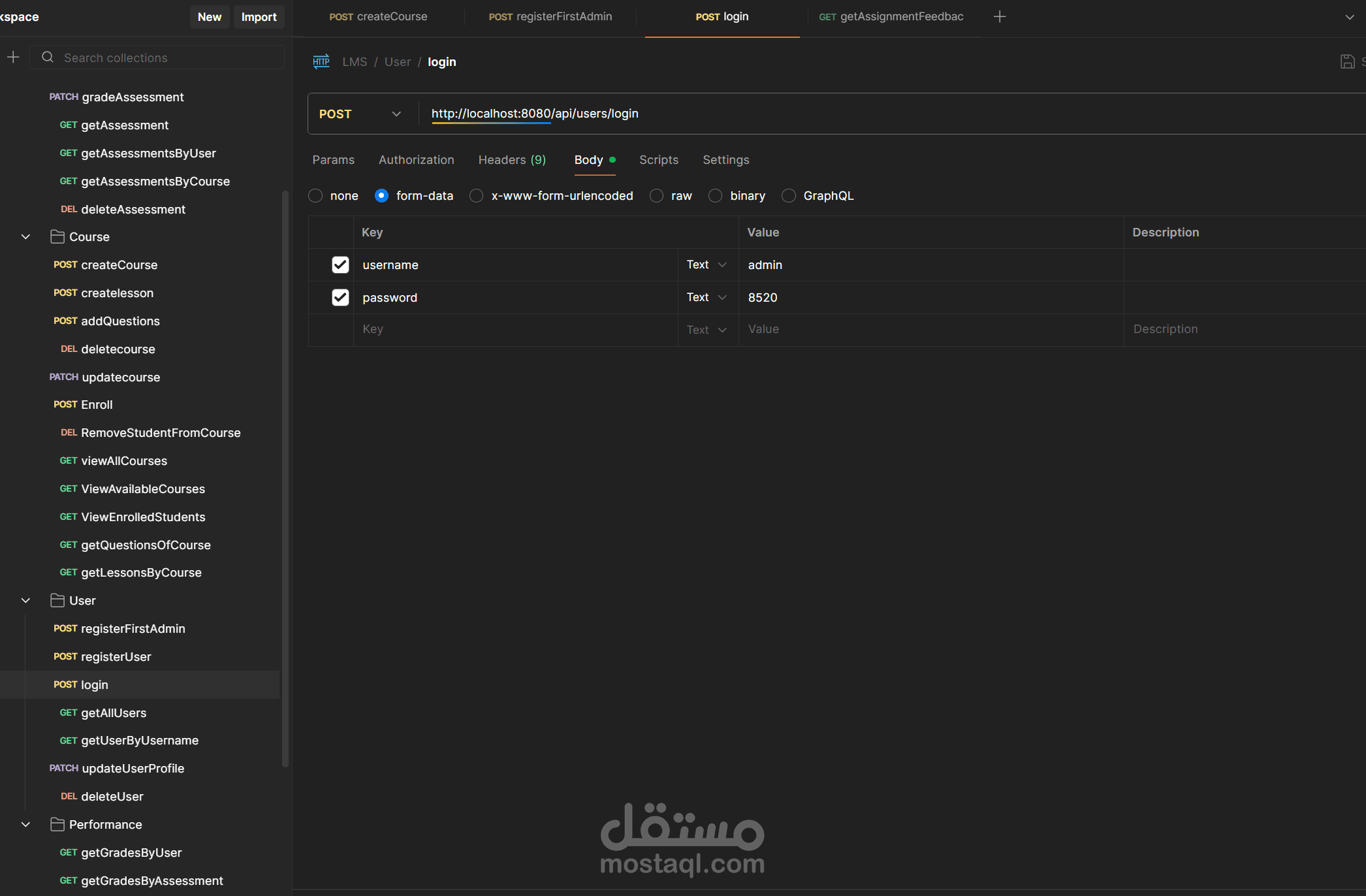Screen dimensions: 1366x896
Task: Click the Import button
Action: [259, 16]
